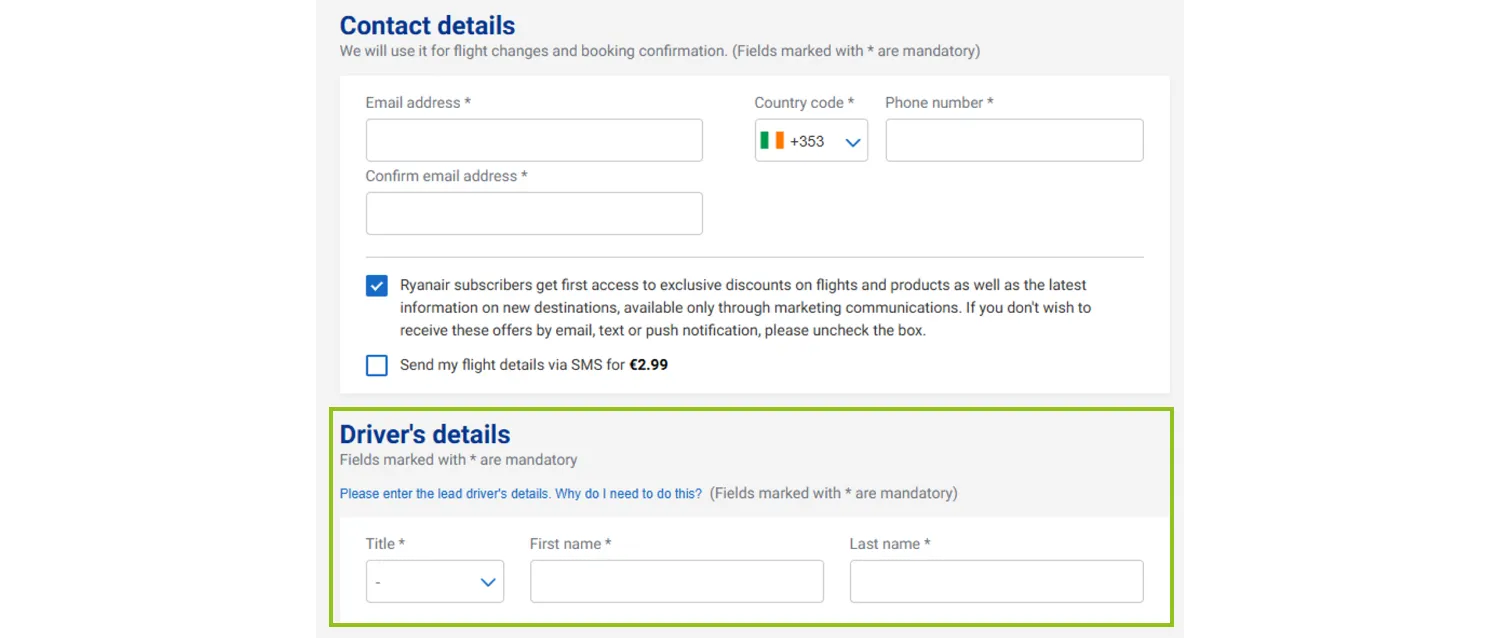This screenshot has width=1500, height=638.
Task: Click inside the Phone number field
Action: [1013, 140]
